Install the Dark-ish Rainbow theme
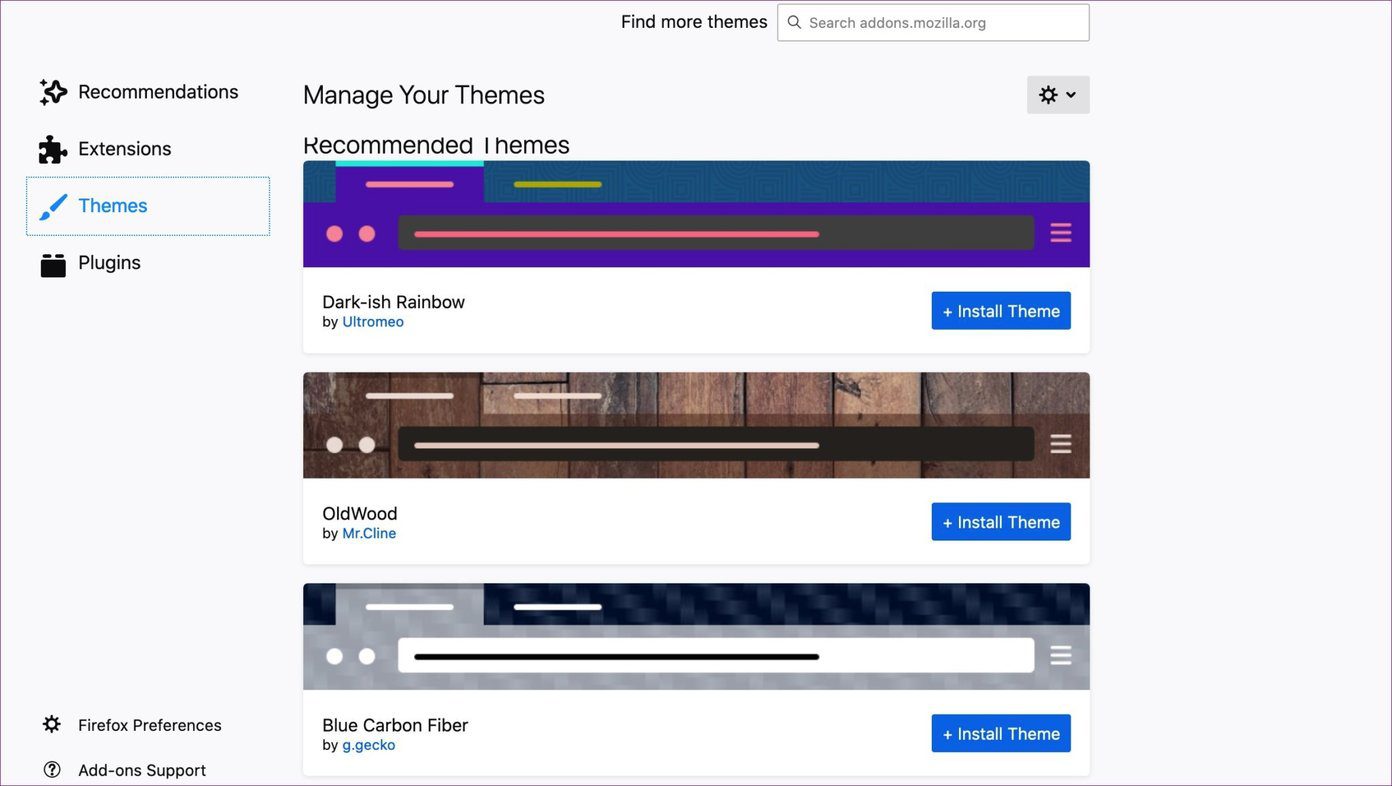 pos(1001,311)
